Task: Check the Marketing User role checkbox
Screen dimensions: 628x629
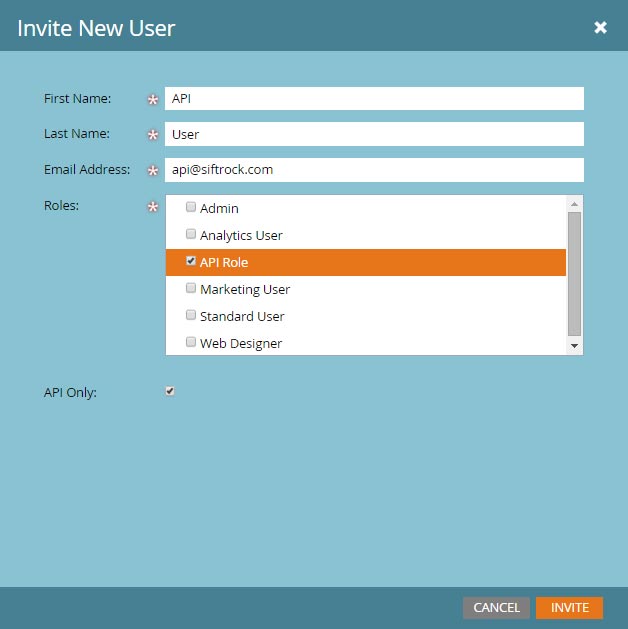Action: 191,288
